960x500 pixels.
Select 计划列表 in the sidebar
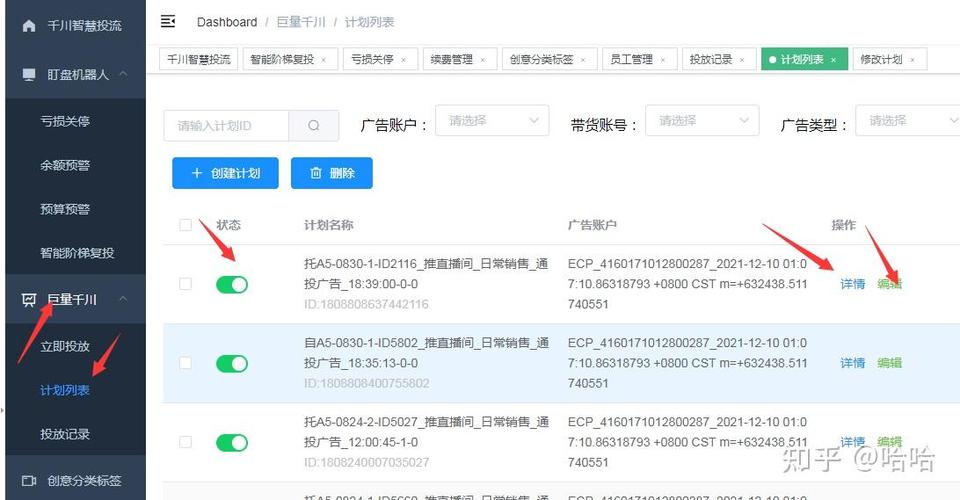pos(65,390)
